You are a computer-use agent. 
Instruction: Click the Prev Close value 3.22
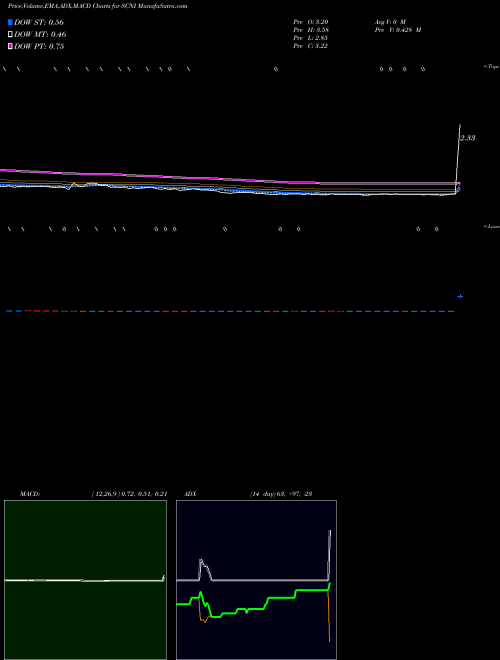(322, 46)
